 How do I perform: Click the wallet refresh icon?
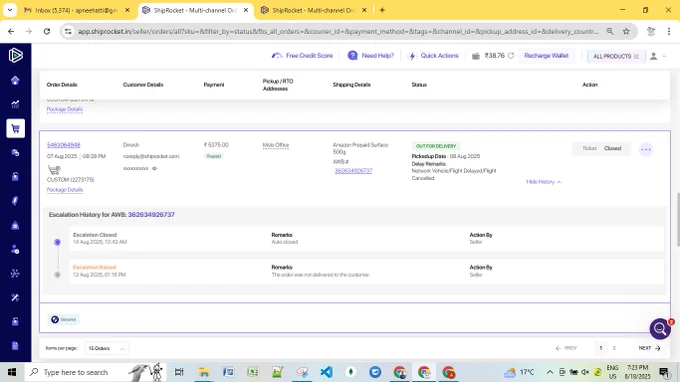pos(511,56)
